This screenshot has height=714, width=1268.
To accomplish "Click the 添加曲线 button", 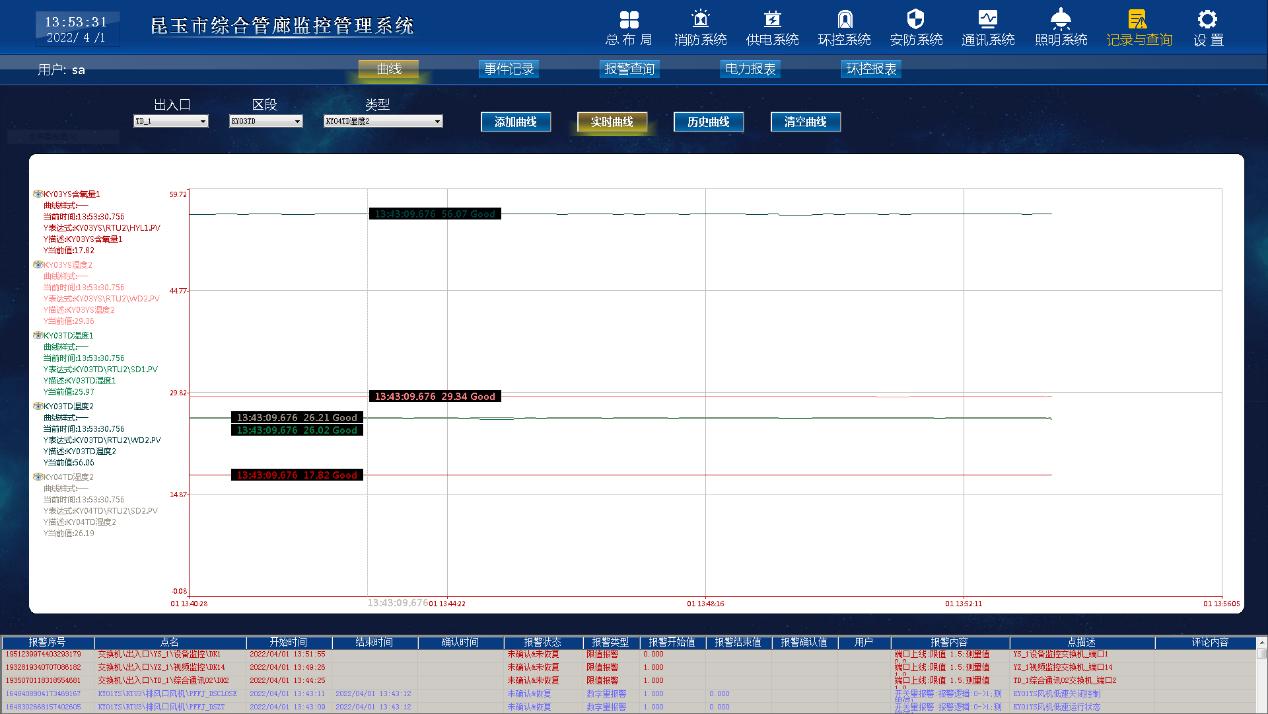I will point(515,122).
